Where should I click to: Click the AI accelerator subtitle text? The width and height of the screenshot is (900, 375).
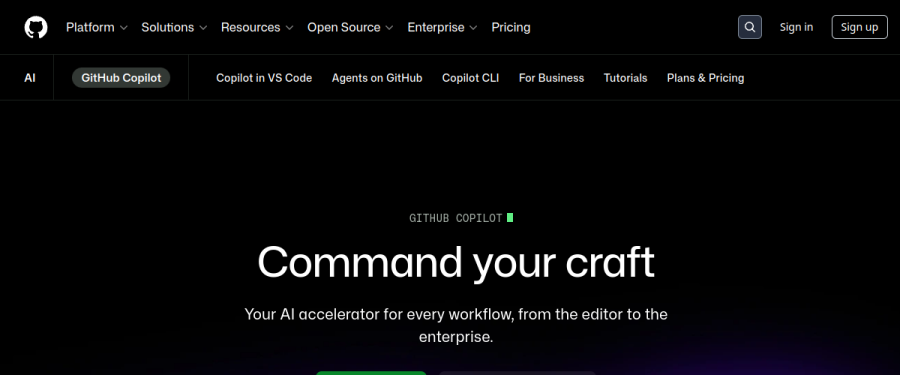[456, 325]
